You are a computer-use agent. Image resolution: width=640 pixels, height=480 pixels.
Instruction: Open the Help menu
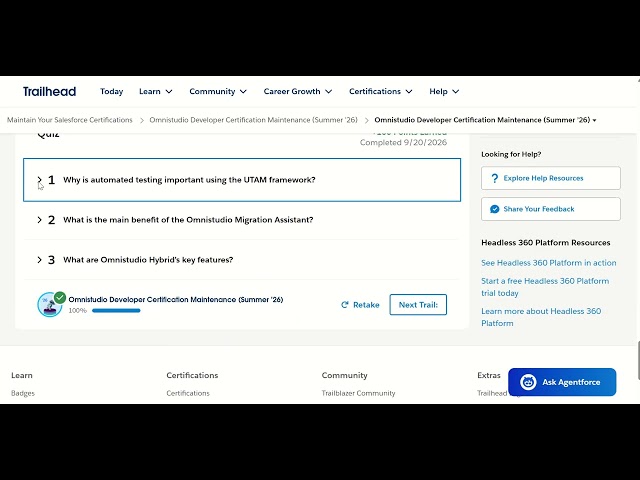(444, 91)
